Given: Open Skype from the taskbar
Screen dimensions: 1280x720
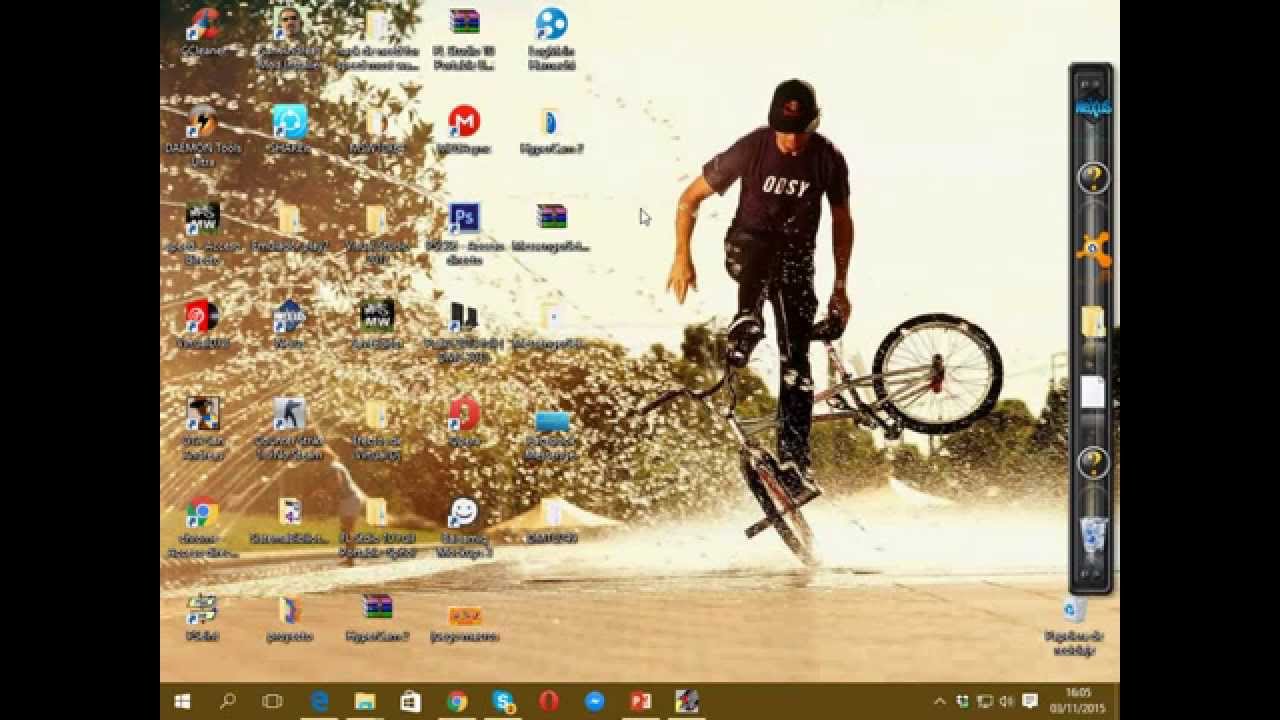Looking at the screenshot, I should pos(503,702).
